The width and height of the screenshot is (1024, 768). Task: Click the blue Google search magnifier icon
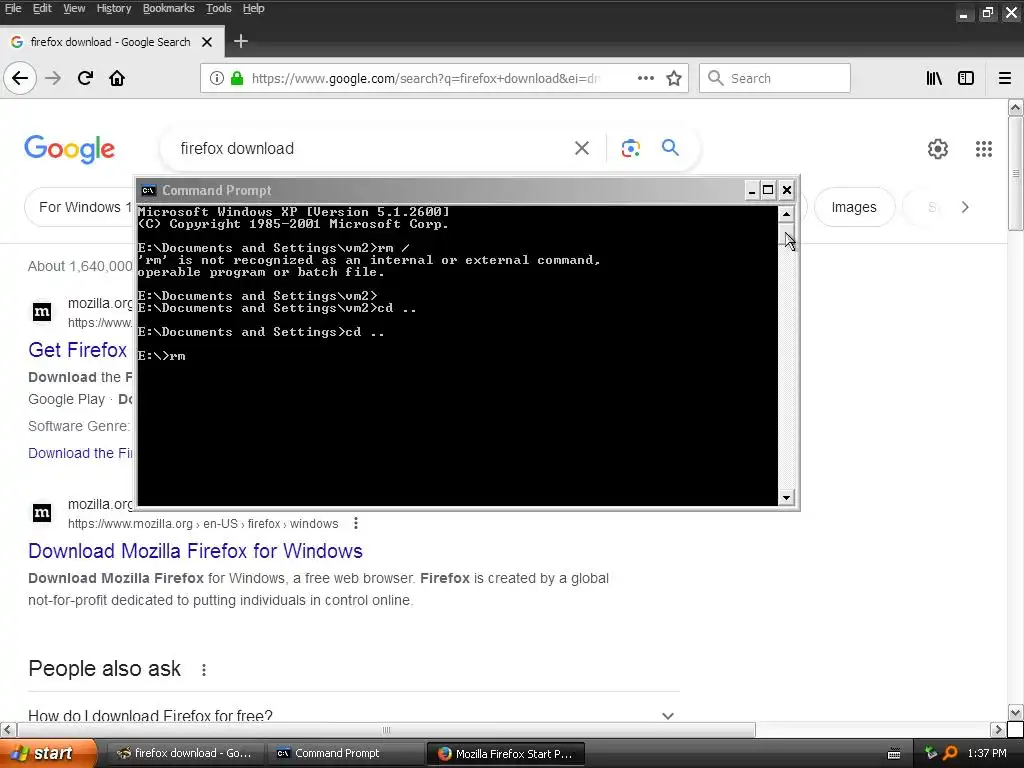[670, 148]
